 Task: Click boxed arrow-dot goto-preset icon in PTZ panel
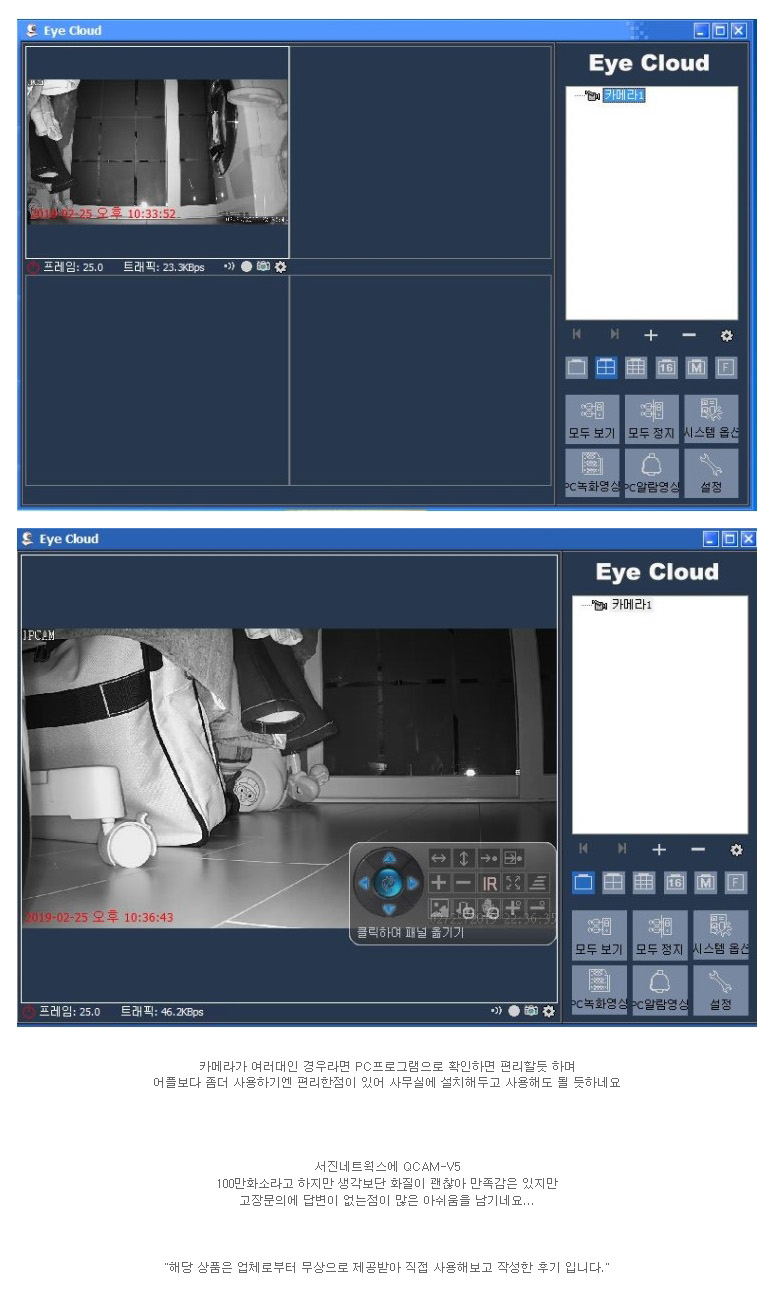[513, 858]
